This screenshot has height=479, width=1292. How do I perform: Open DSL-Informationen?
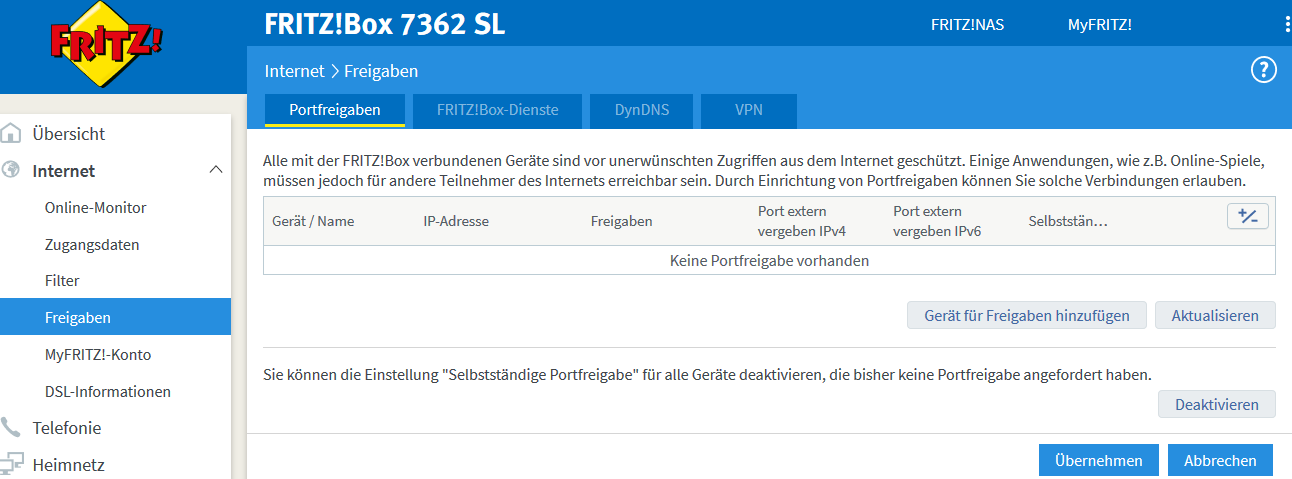click(108, 391)
